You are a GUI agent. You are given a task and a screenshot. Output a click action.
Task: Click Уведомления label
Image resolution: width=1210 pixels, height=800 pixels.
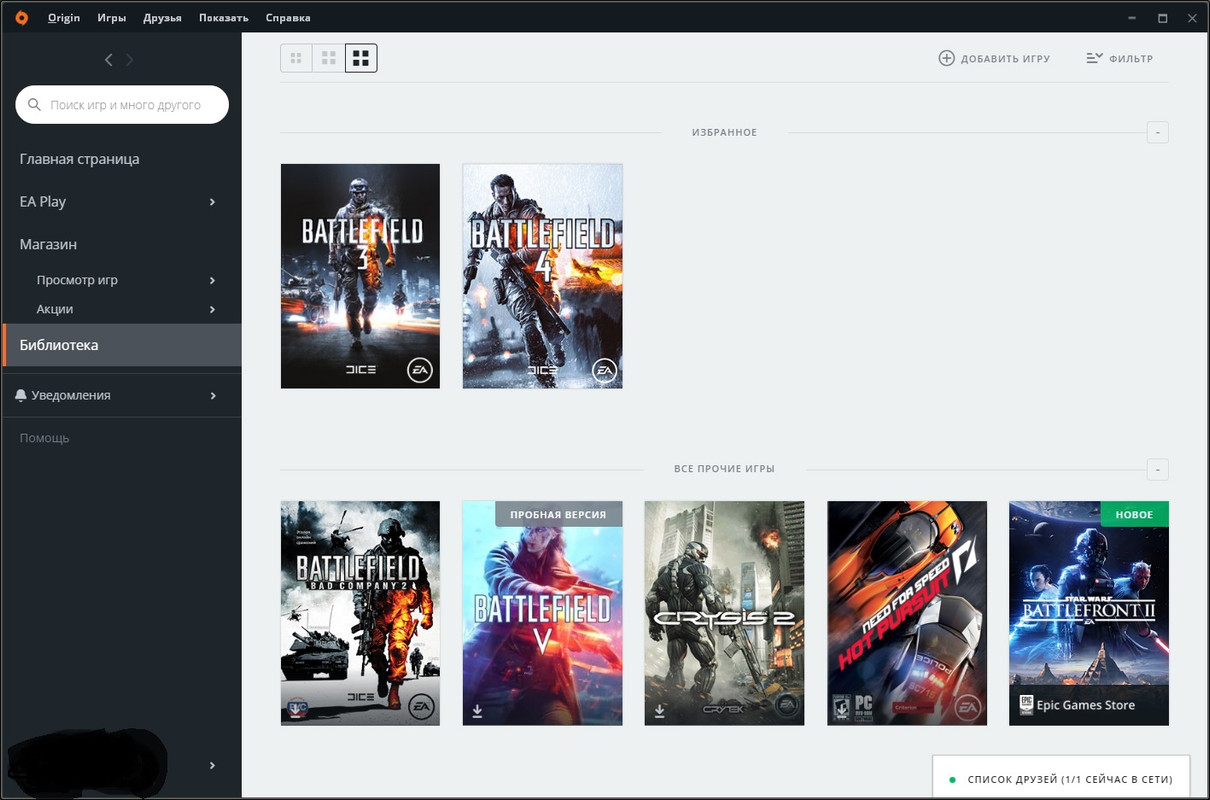71,396
